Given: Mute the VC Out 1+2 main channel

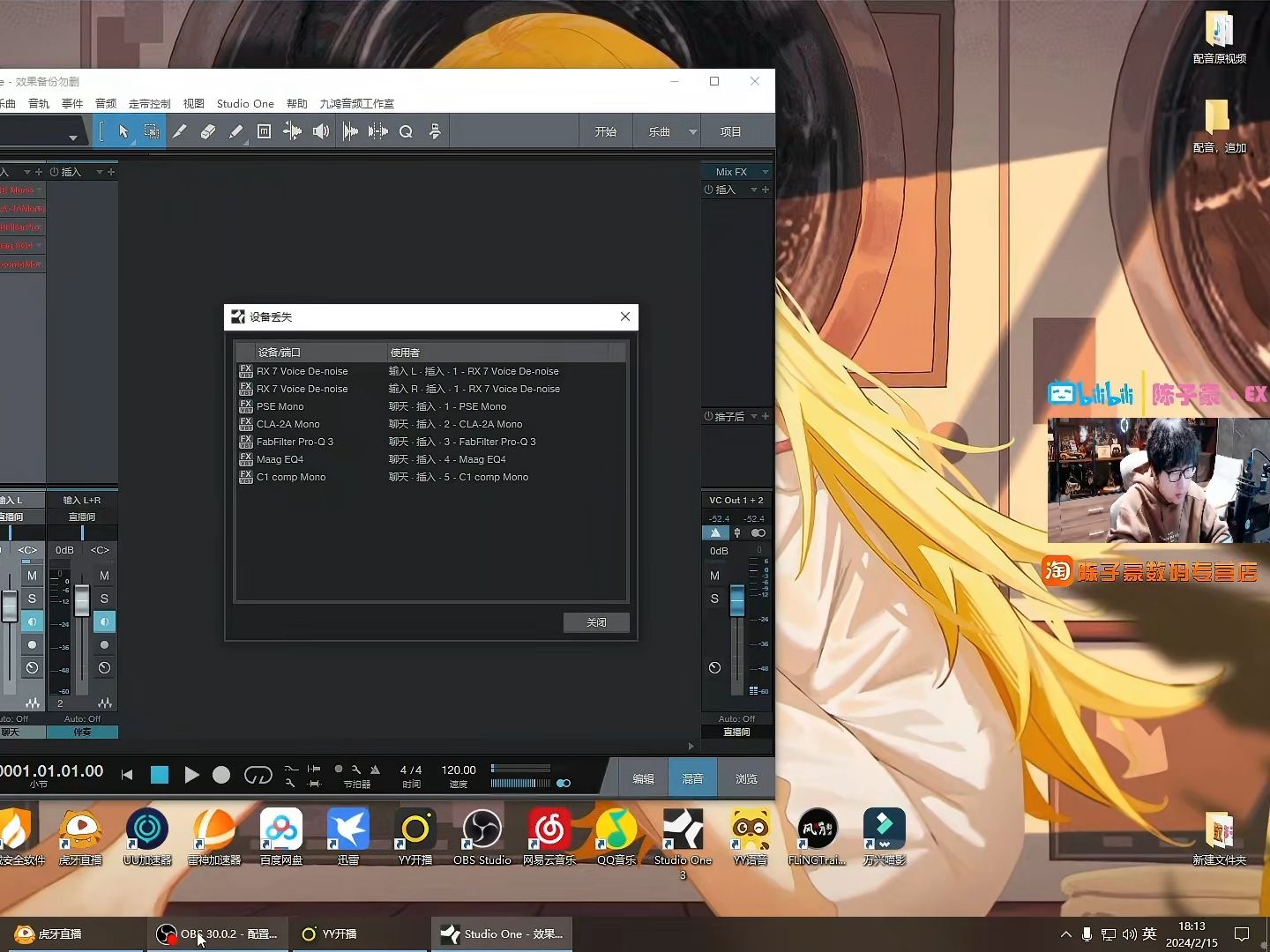Looking at the screenshot, I should (x=714, y=576).
